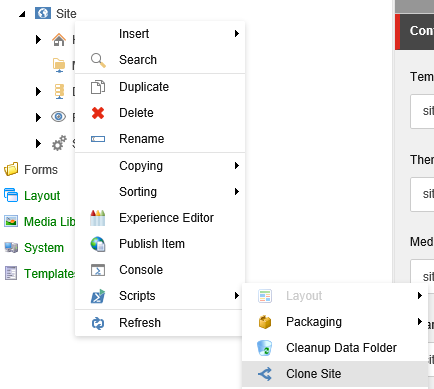This screenshot has height=389, width=434.
Task: Select the System tree item
Action: pyautogui.click(x=44, y=248)
